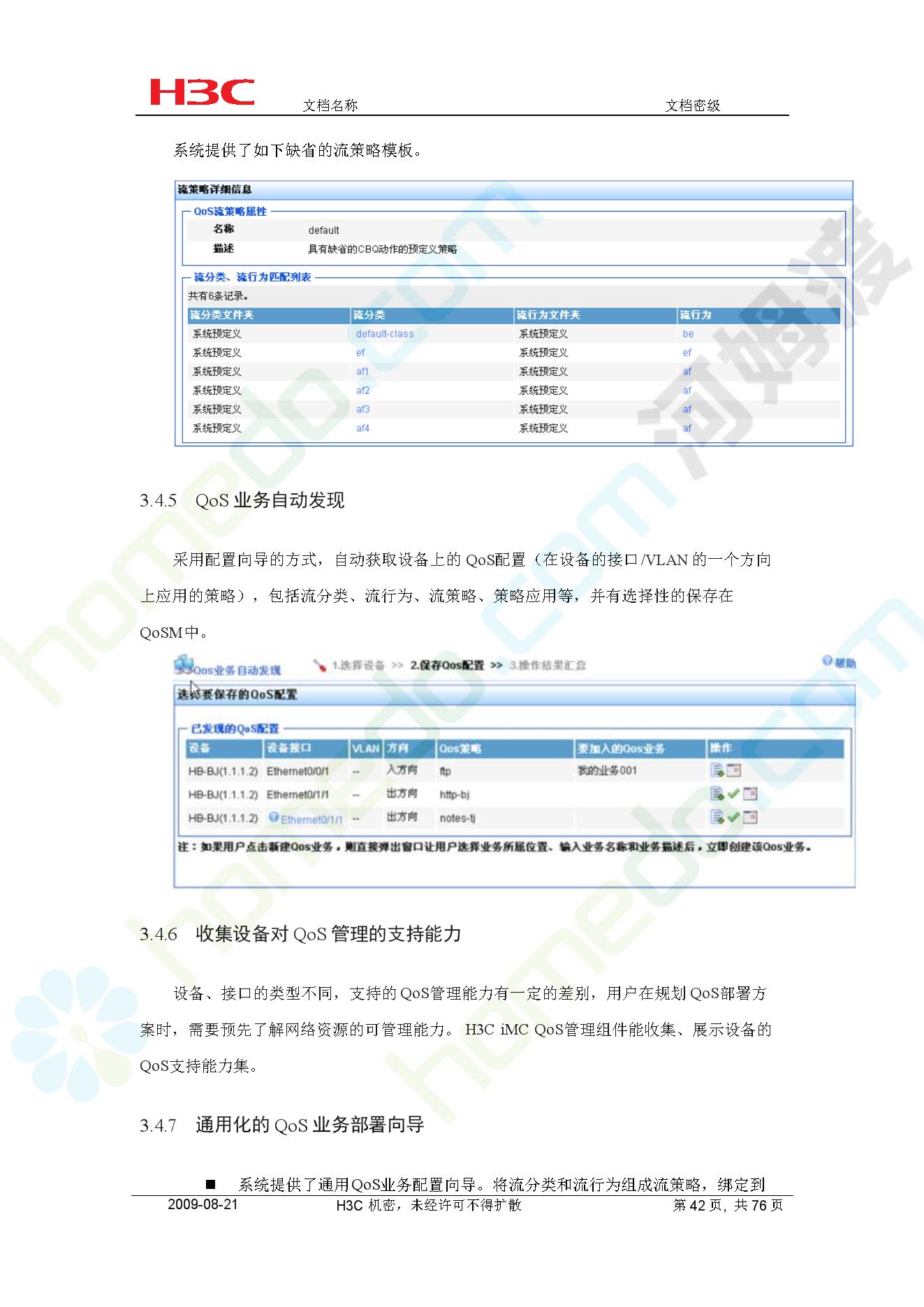Click the 帮助 help link

coord(845,663)
